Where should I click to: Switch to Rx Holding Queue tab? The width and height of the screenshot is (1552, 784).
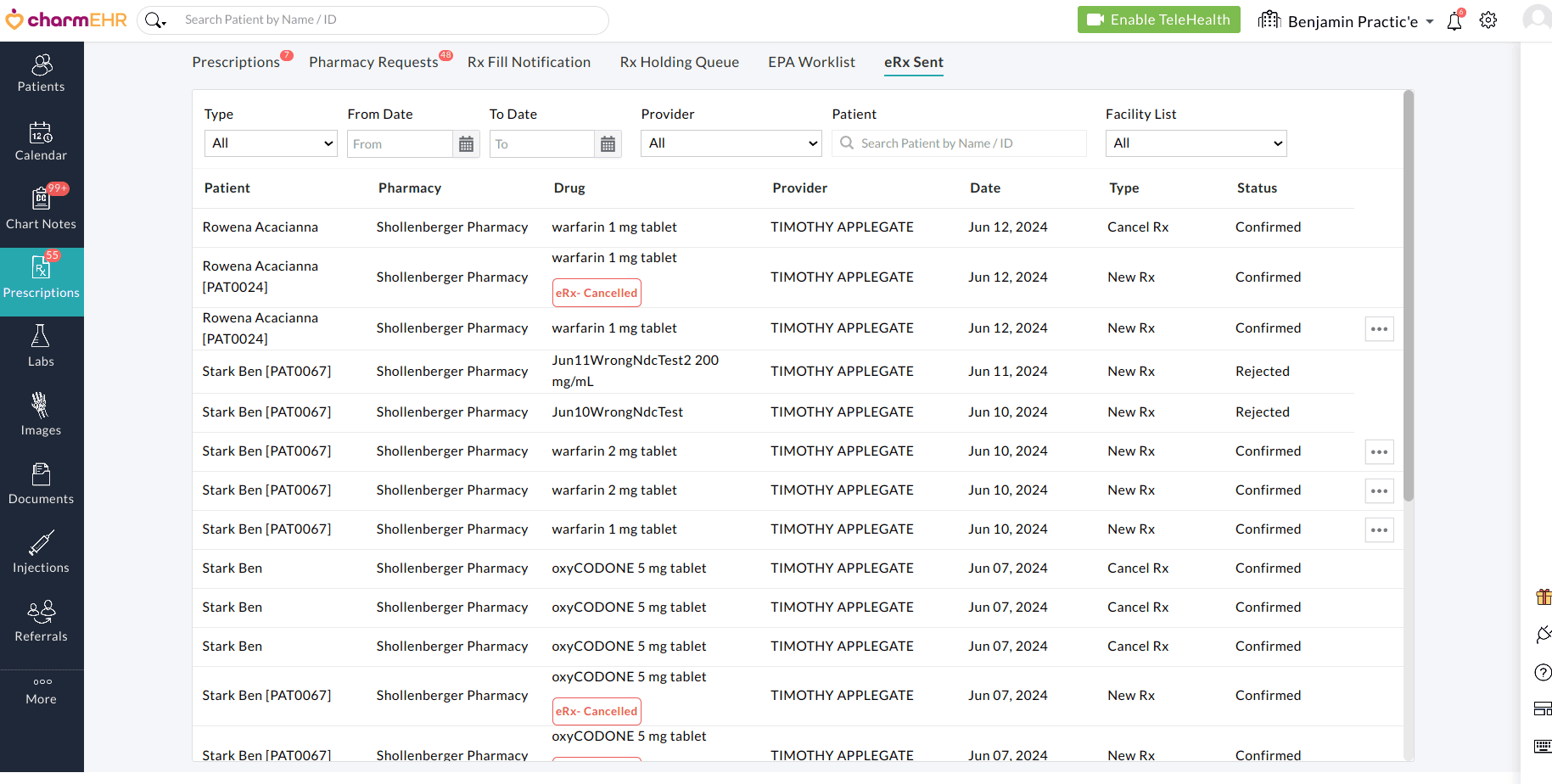(x=679, y=62)
